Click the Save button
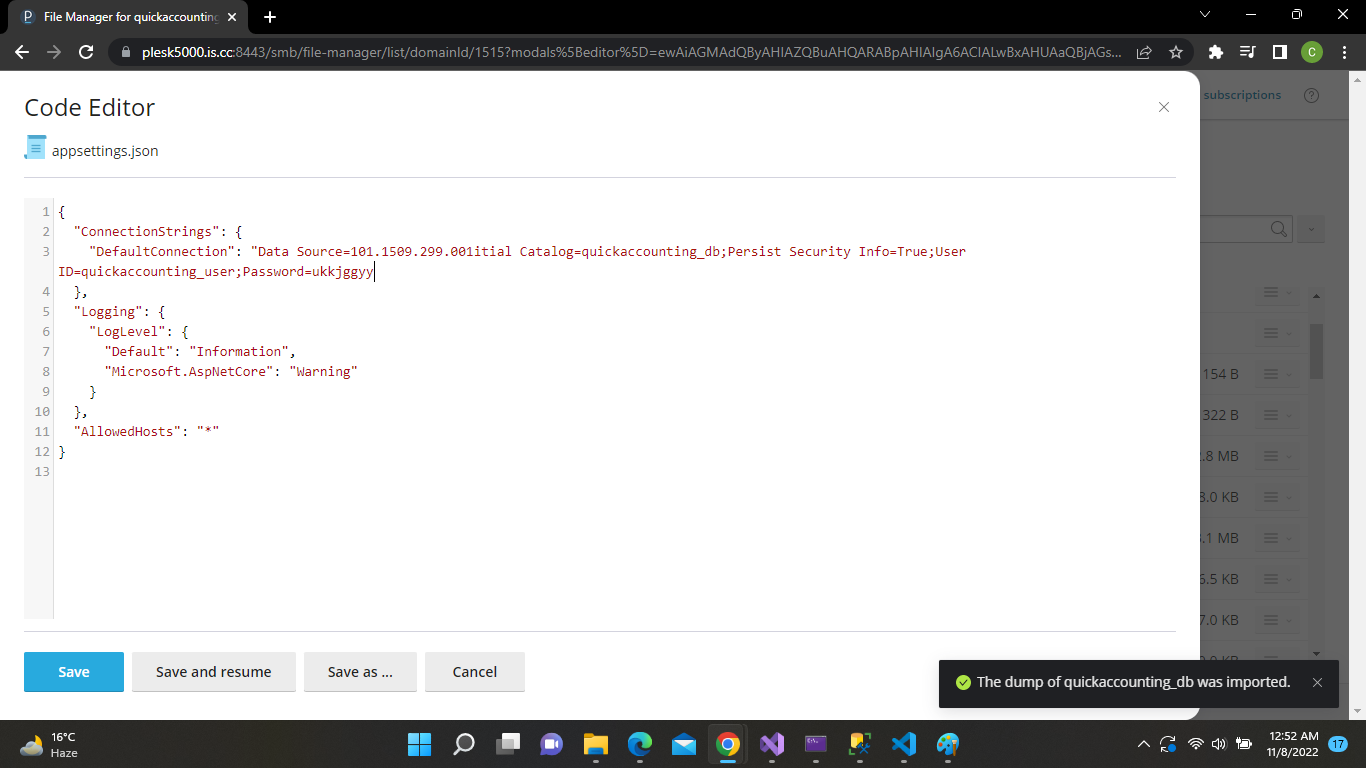 point(73,672)
